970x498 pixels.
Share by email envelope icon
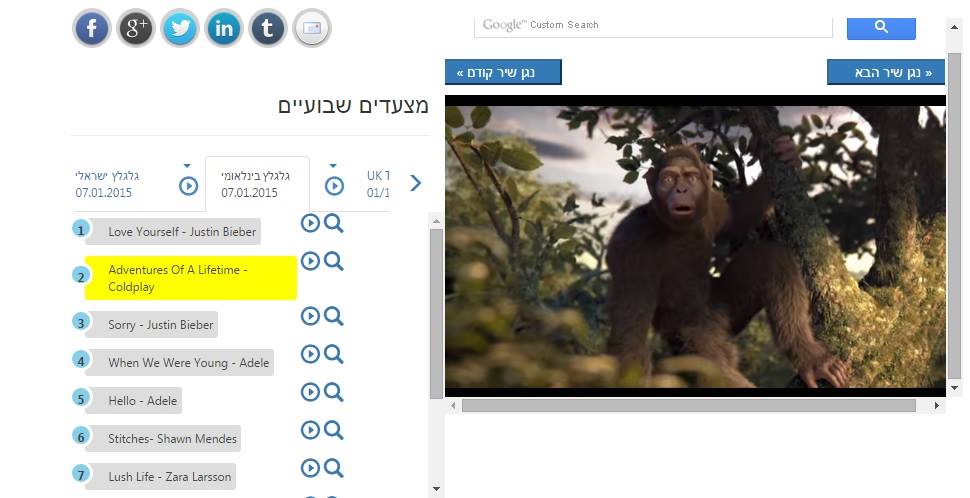312,28
